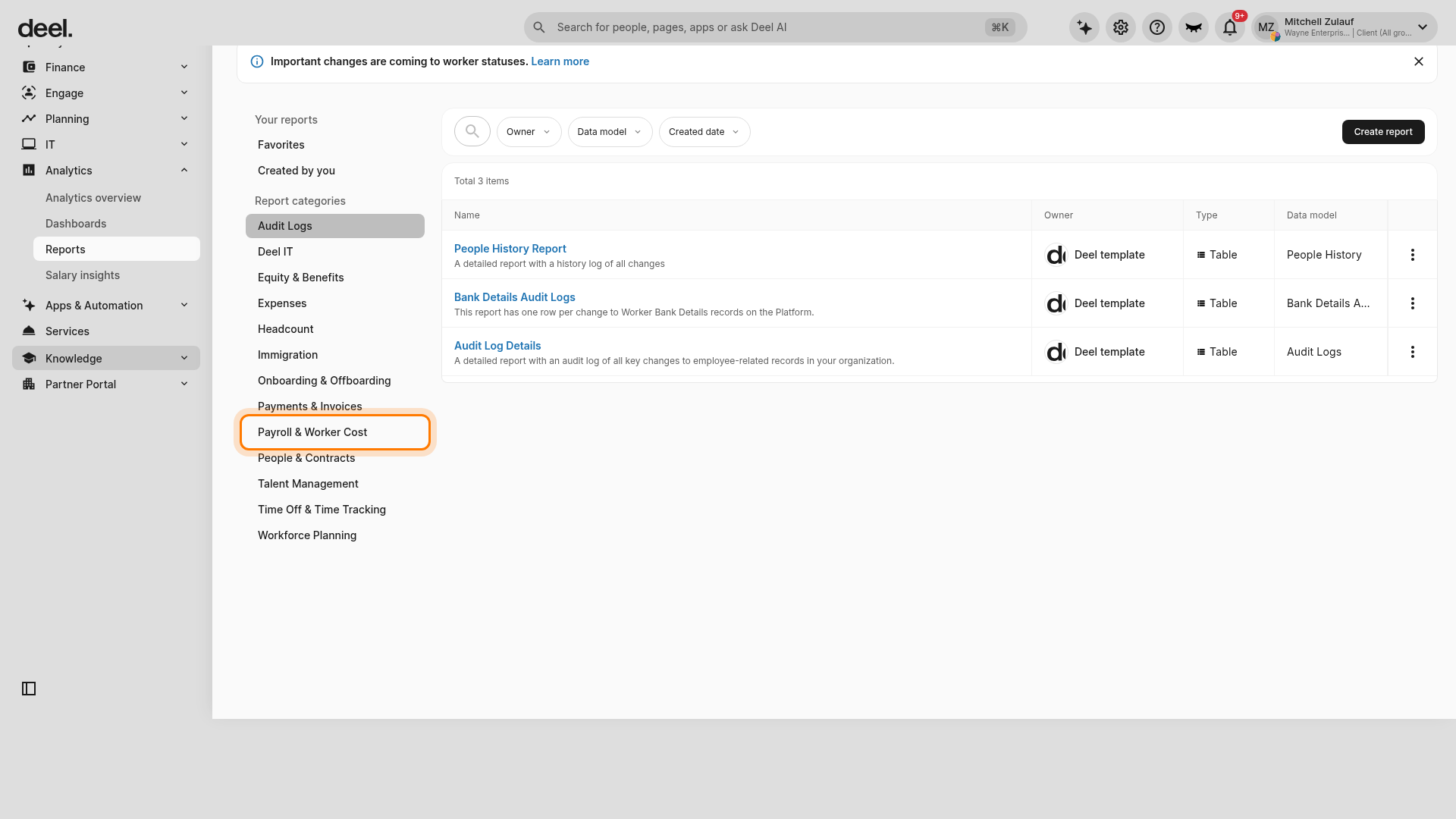The height and width of the screenshot is (819, 1456).
Task: Click the Partner Portal building icon
Action: tap(29, 384)
